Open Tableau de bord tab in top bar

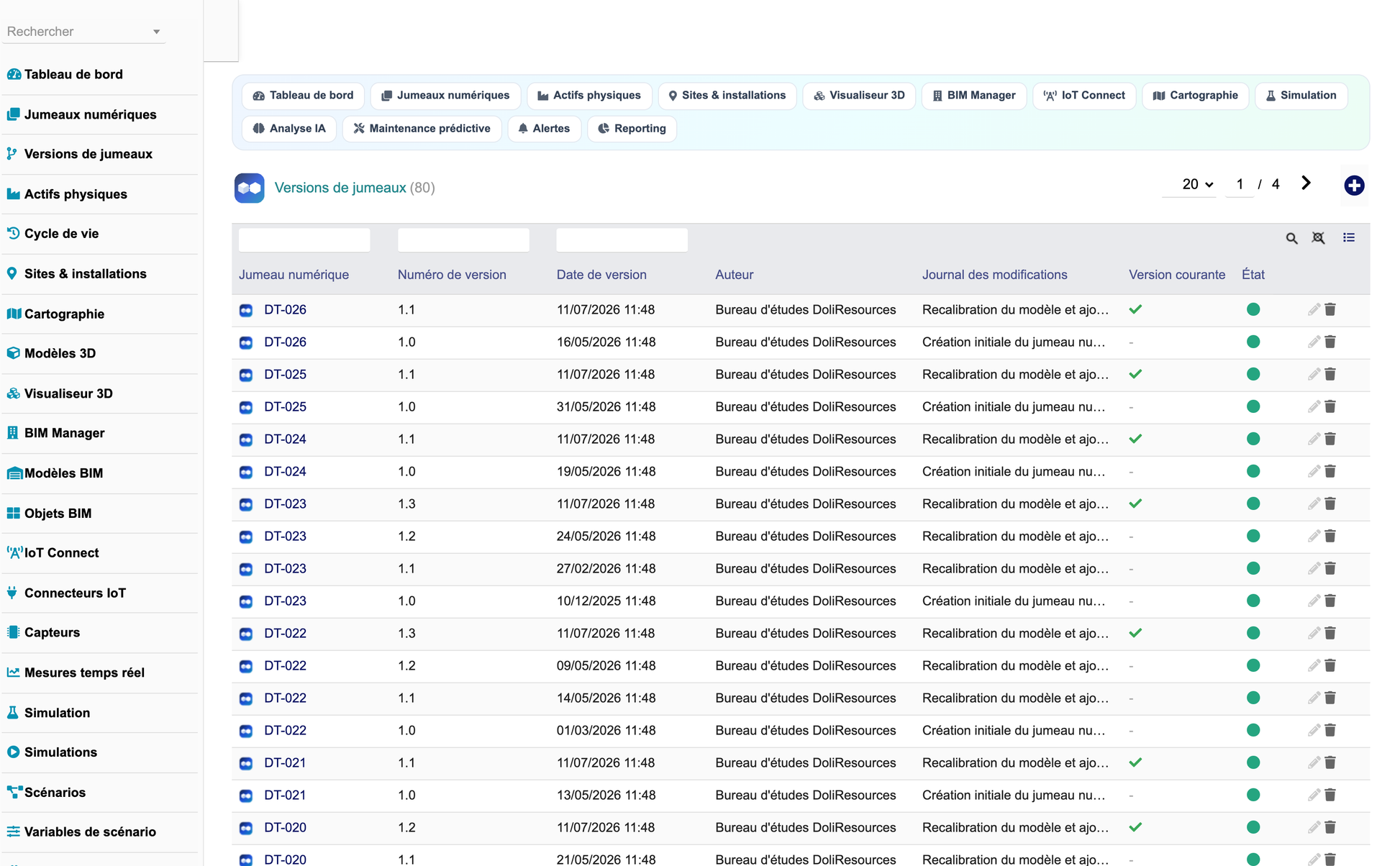pos(303,96)
